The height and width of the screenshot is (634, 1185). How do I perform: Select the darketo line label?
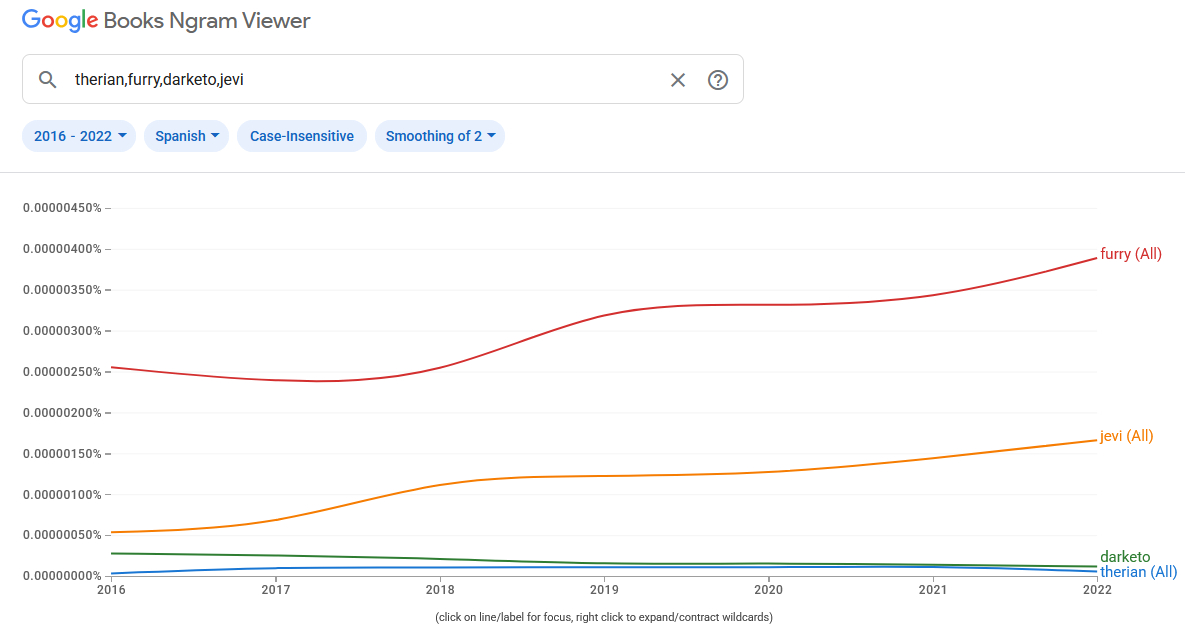click(1125, 557)
